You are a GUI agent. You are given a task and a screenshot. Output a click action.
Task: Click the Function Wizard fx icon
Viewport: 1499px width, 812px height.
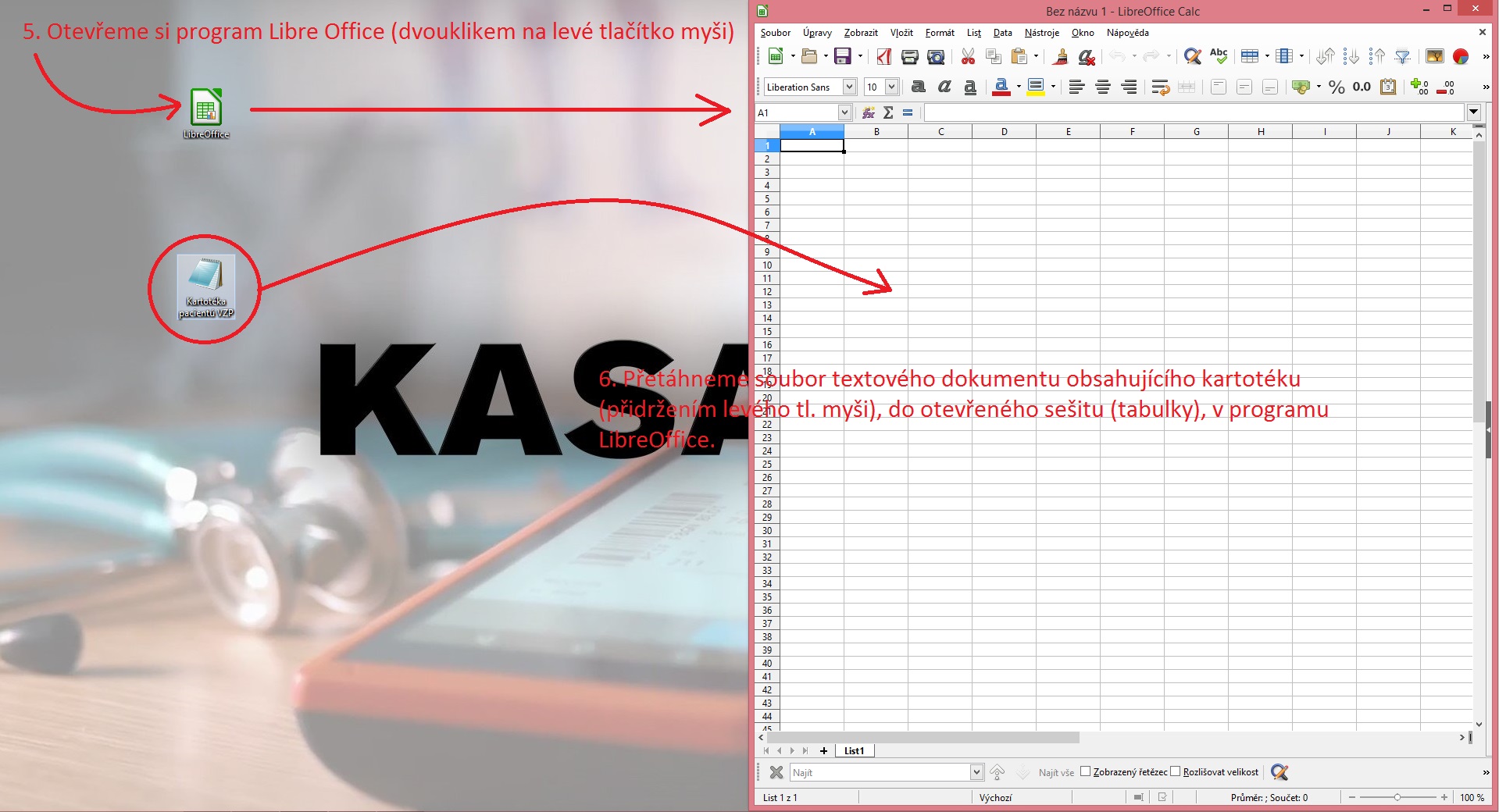coord(868,112)
